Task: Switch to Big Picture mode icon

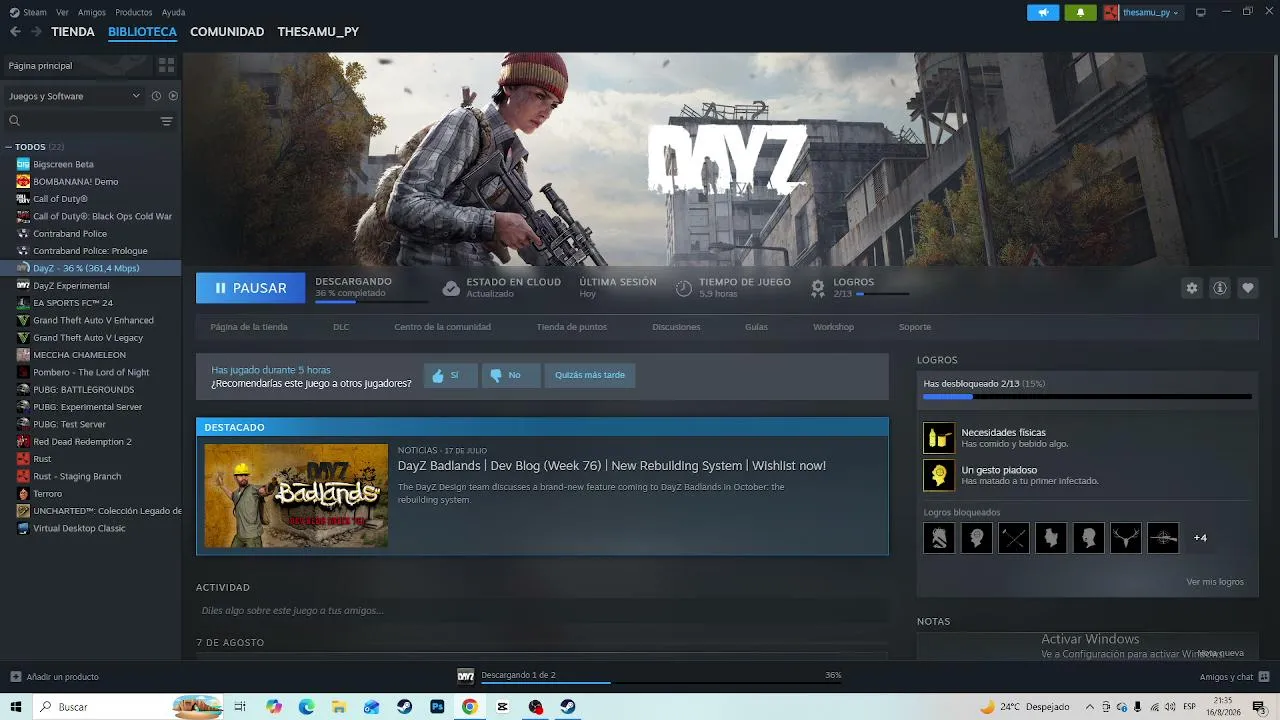Action: click(1201, 12)
